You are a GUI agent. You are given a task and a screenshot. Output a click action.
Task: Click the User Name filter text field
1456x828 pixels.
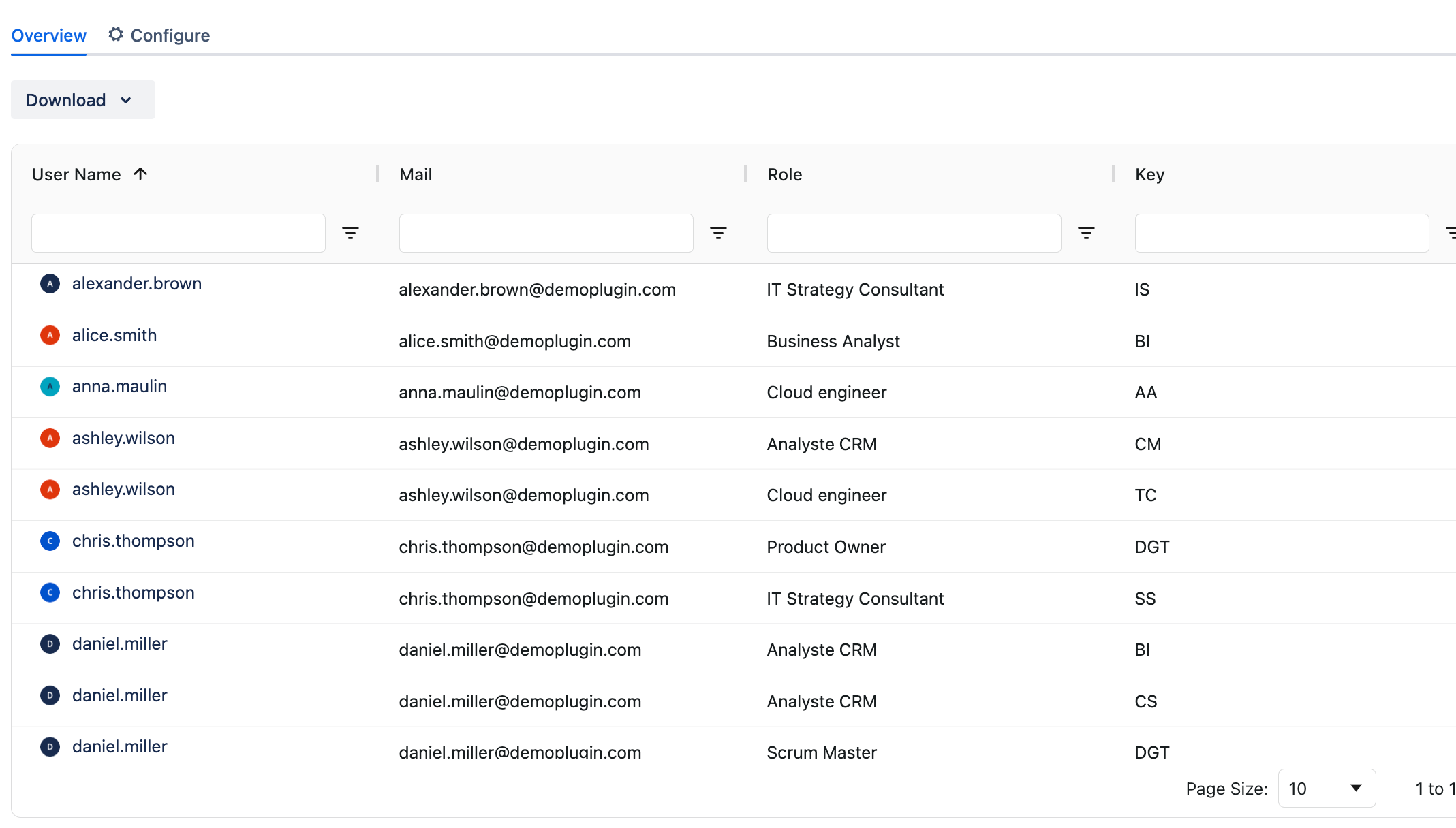pos(179,234)
